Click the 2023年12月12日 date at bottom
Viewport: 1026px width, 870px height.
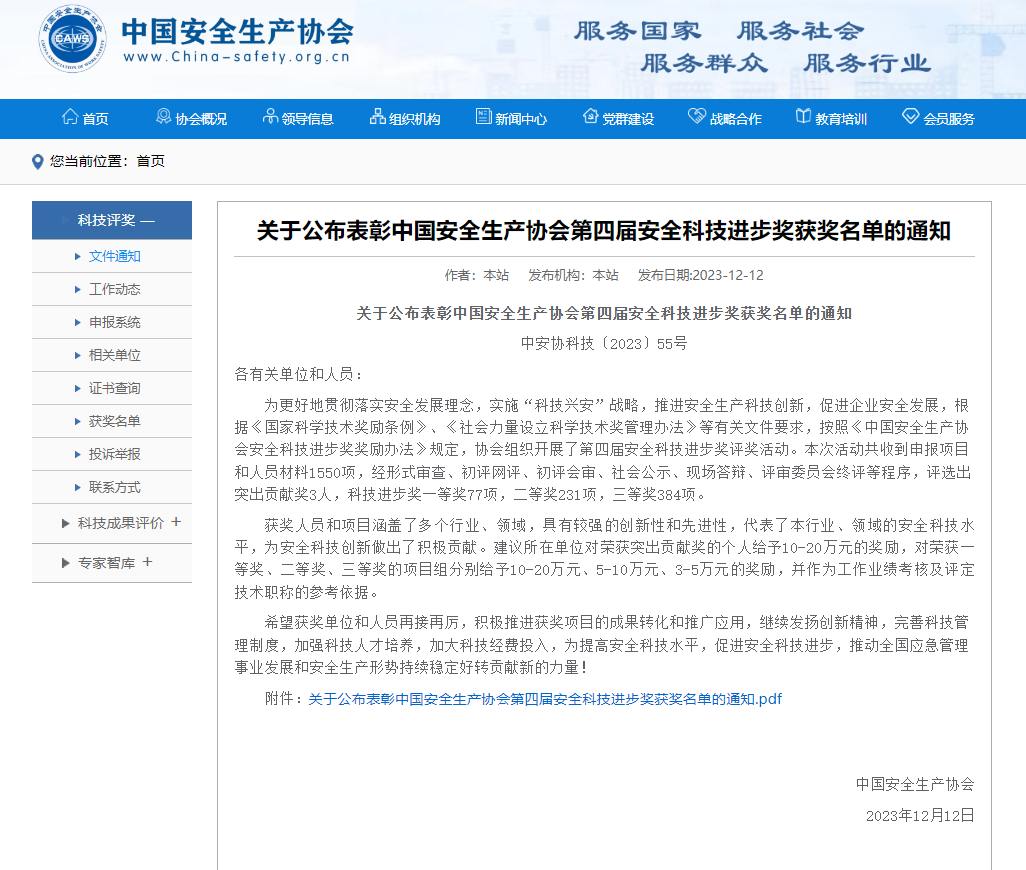[920, 816]
